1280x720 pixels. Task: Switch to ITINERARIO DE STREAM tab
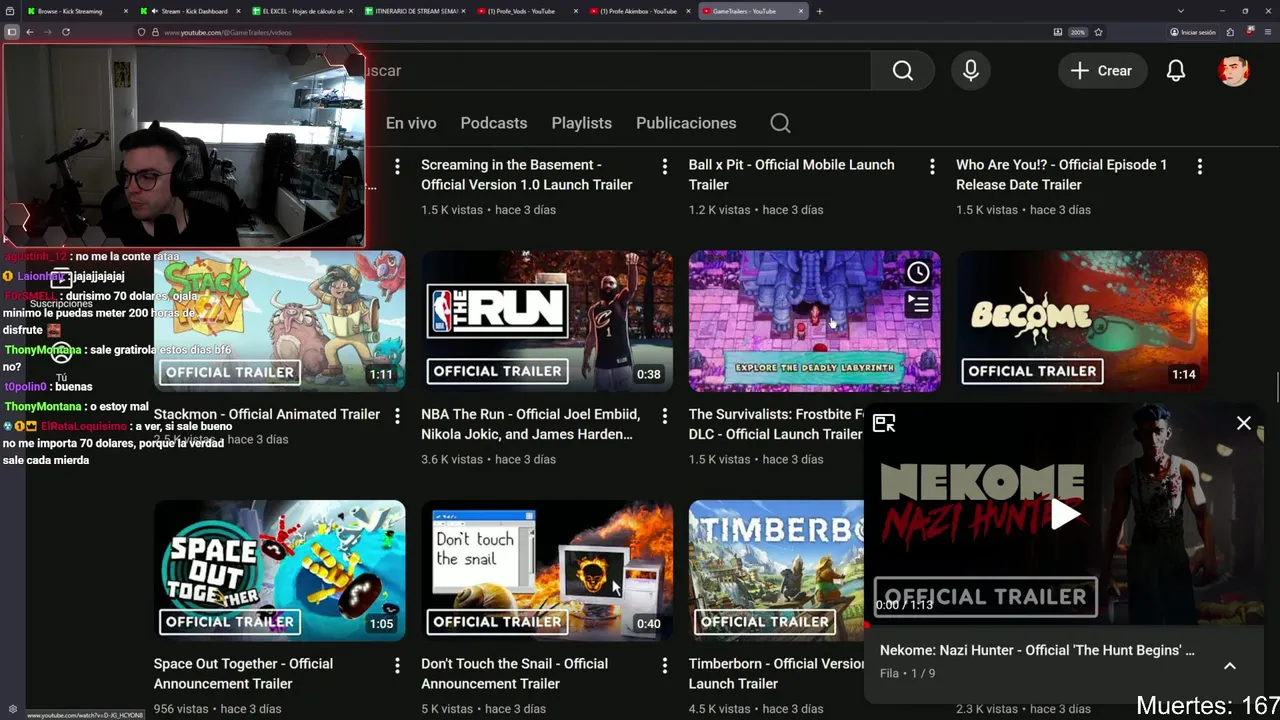(x=415, y=11)
